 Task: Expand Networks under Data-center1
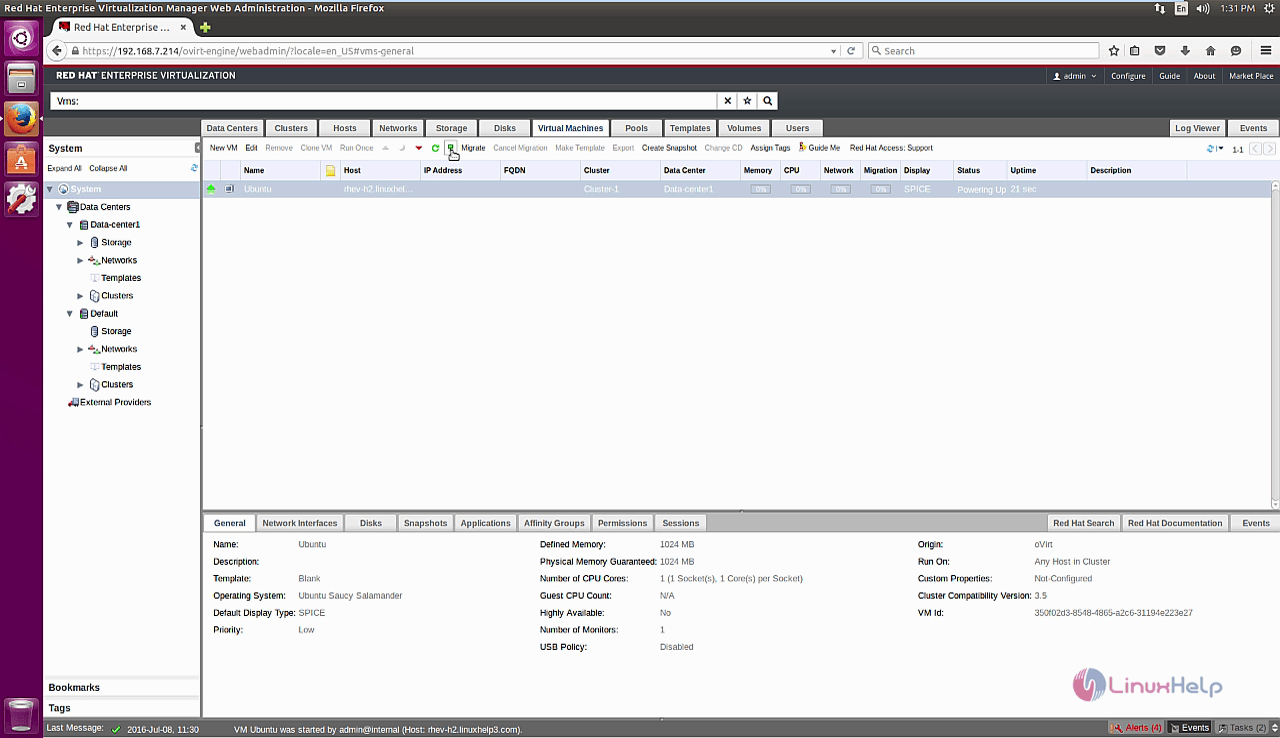[81, 261]
